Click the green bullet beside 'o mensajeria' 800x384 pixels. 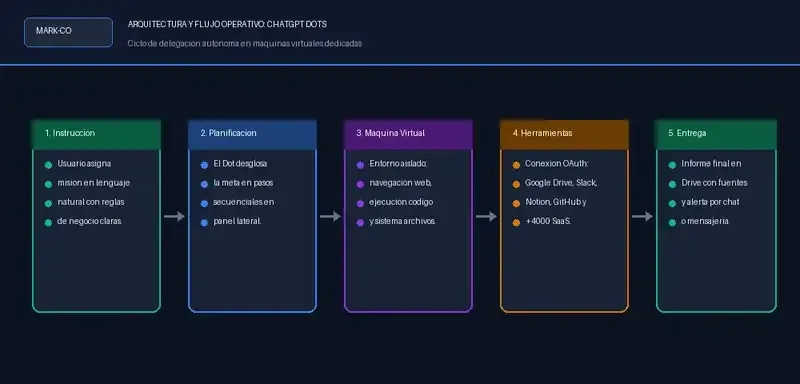coord(672,223)
